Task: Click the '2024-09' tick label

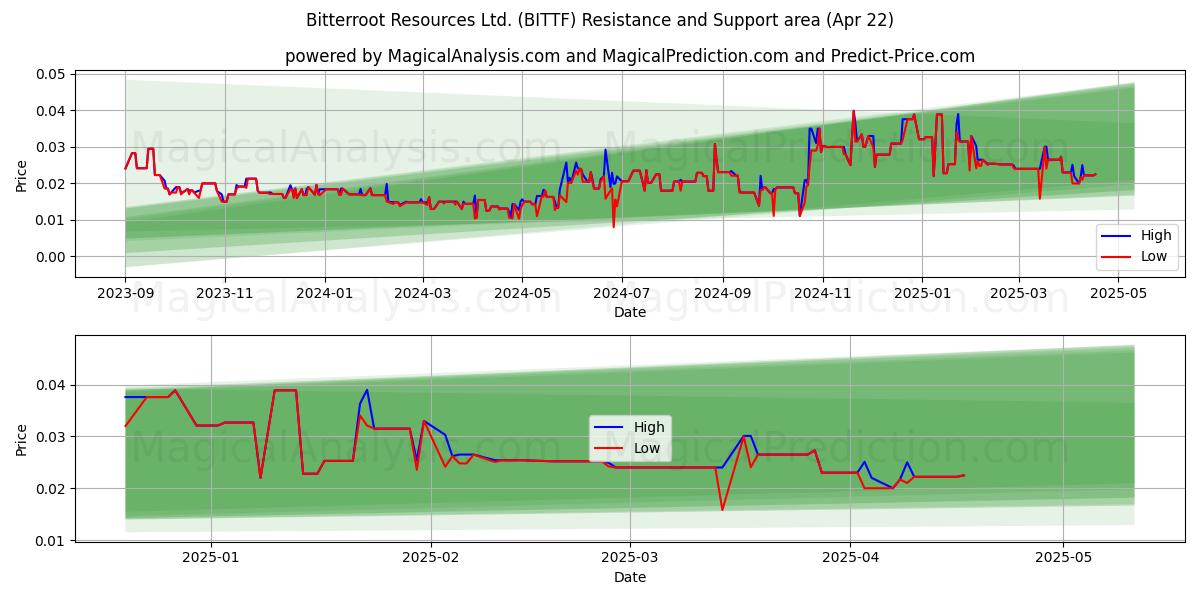Action: [722, 293]
